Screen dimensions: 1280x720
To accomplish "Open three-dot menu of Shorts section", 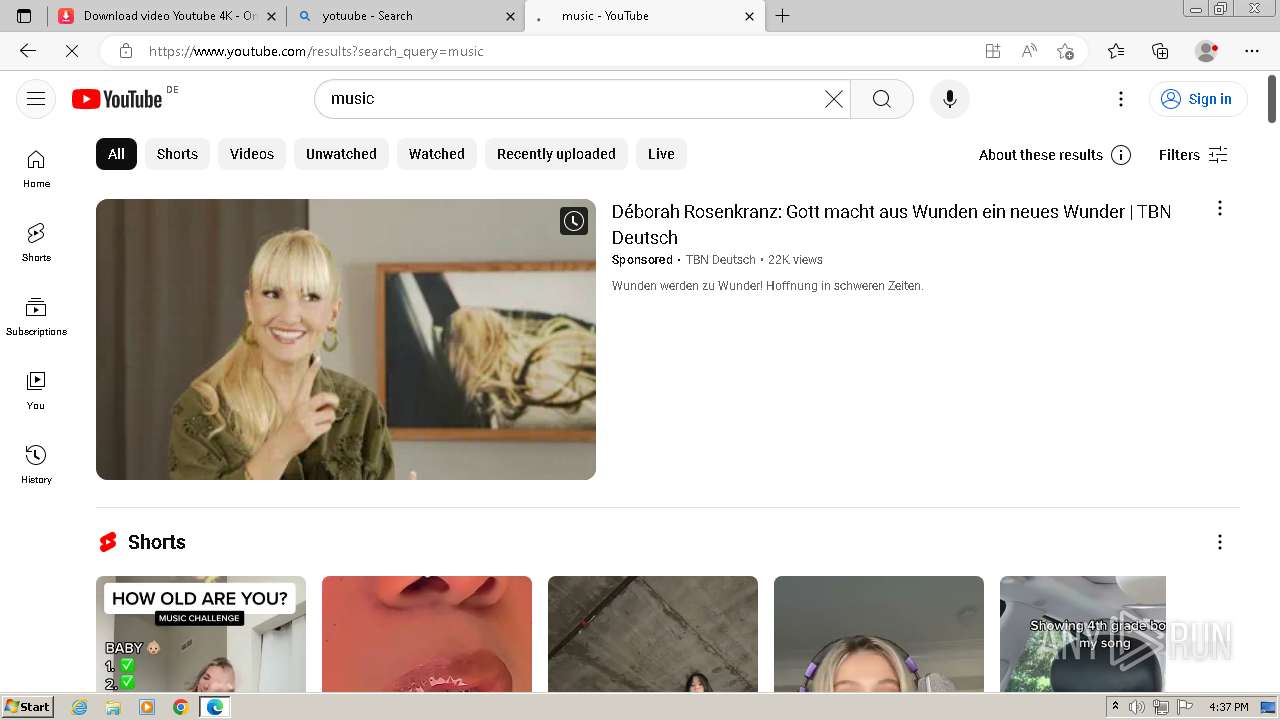I will point(1219,542).
